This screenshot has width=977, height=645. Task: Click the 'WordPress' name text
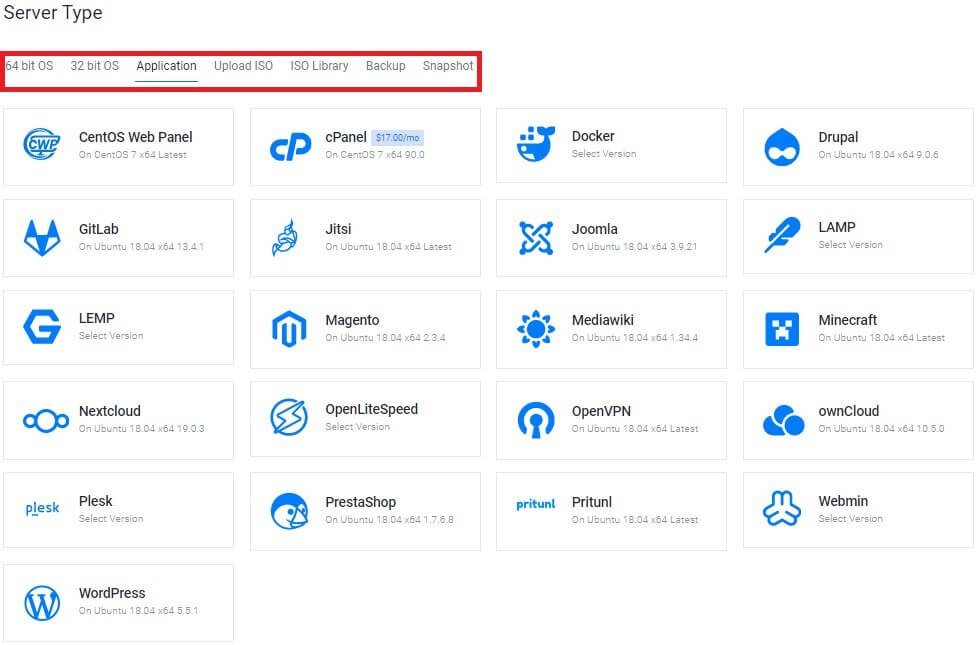[x=112, y=593]
